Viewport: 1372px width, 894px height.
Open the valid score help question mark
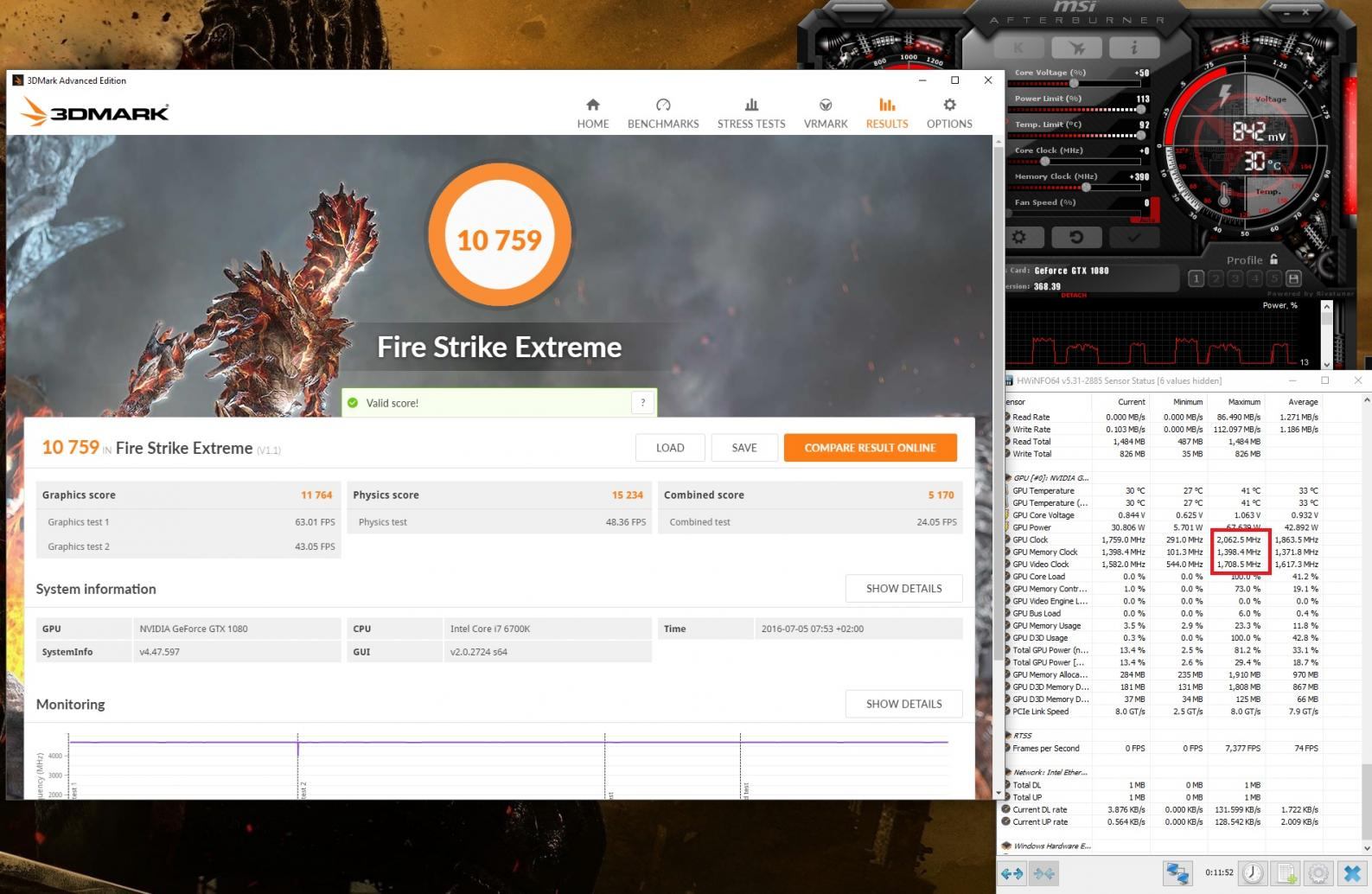[642, 402]
